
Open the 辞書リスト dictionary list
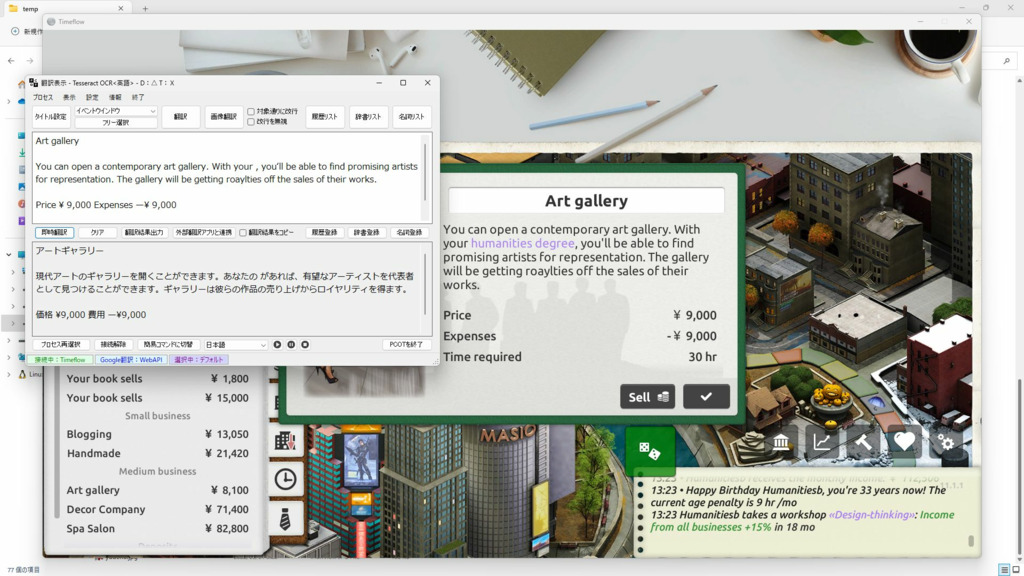point(368,117)
